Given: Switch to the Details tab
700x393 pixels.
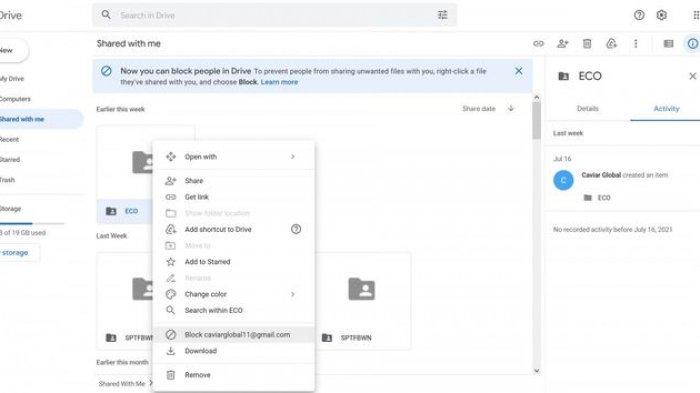Looking at the screenshot, I should 588,109.
